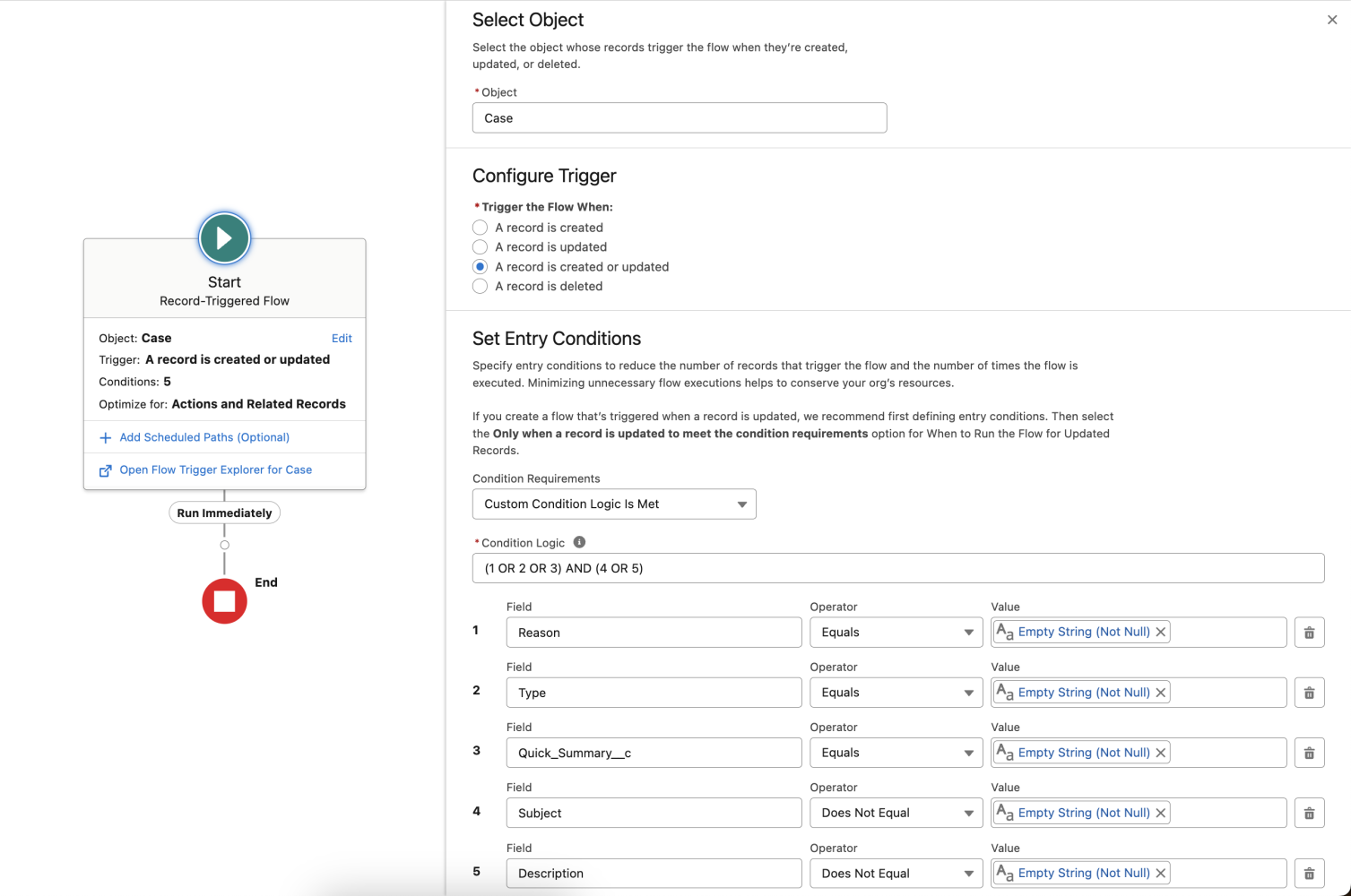Image resolution: width=1351 pixels, height=896 pixels.
Task: Select the 'A record is deleted' radio button
Action: (480, 286)
